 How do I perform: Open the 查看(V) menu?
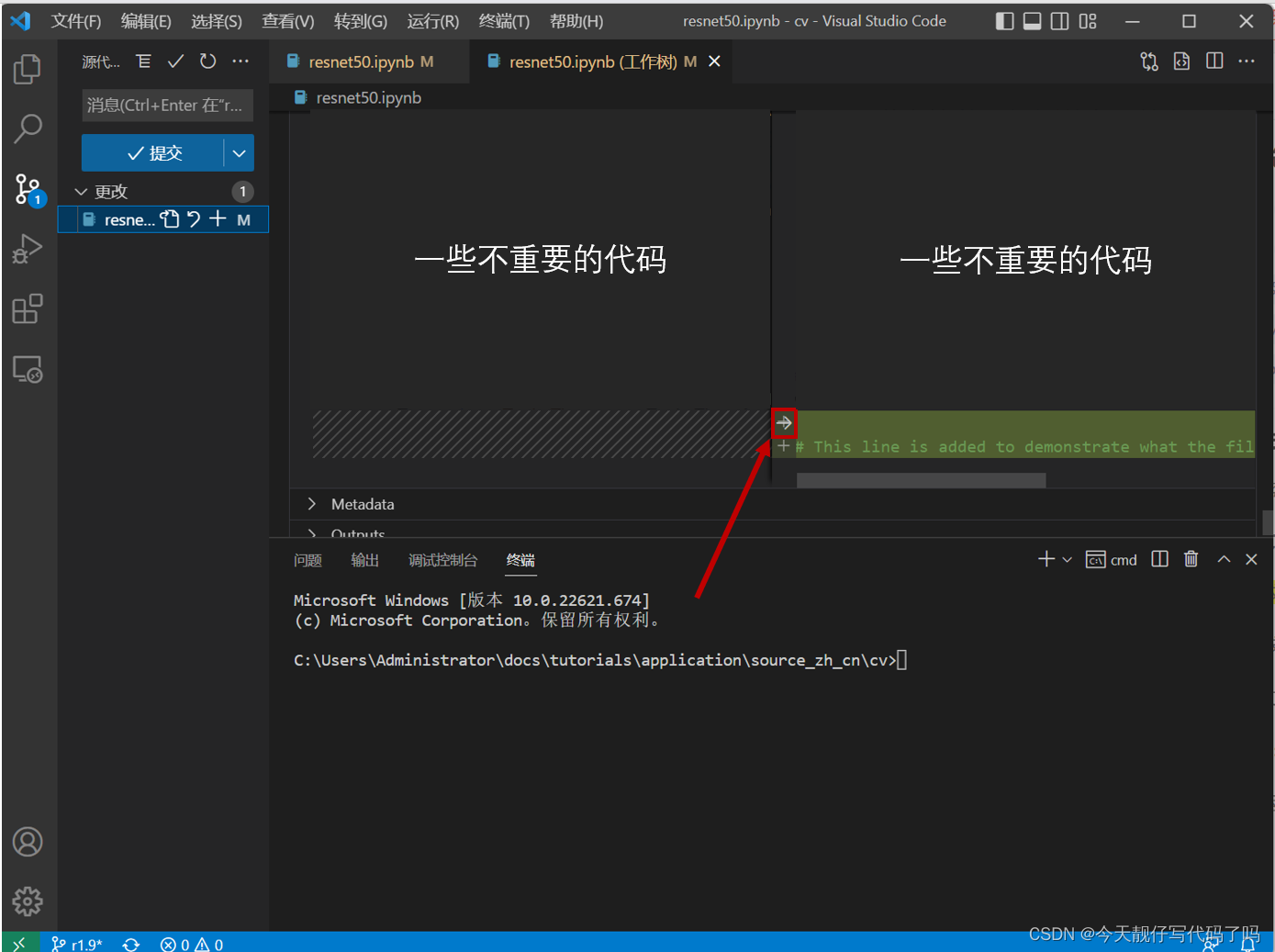coord(288,21)
